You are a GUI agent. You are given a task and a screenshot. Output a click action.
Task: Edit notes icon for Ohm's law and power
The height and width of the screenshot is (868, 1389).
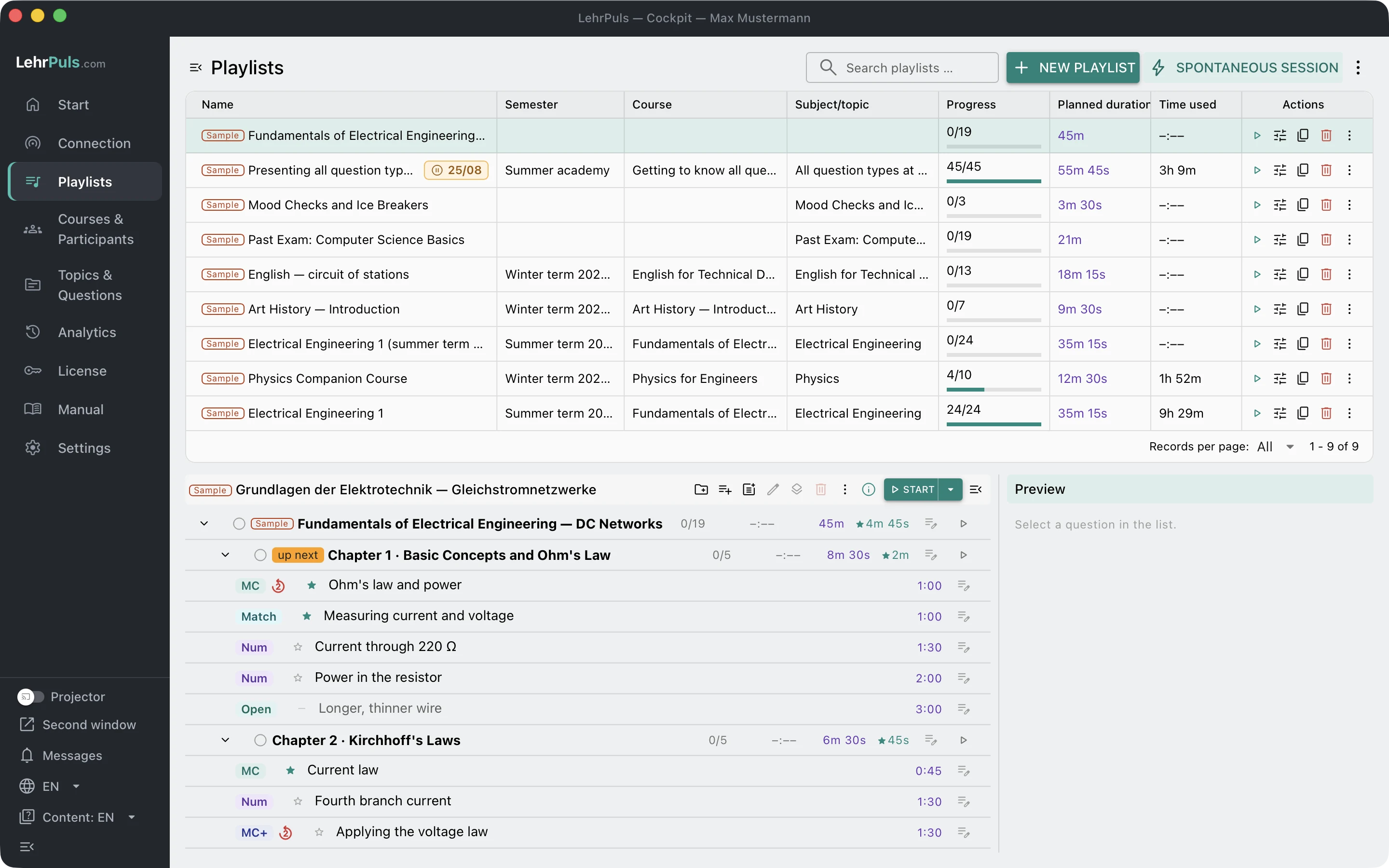click(964, 585)
